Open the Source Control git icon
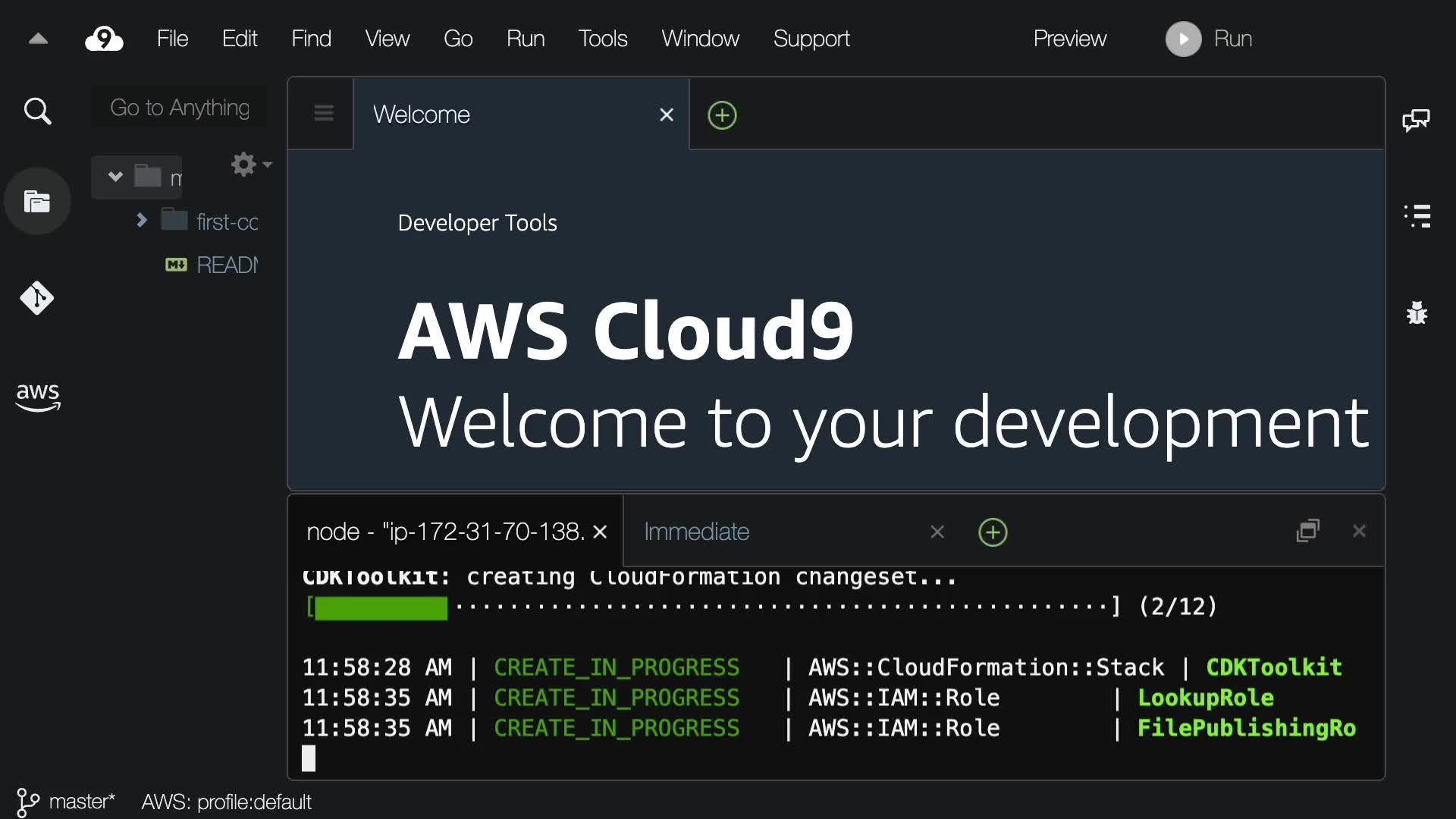The height and width of the screenshot is (819, 1456). (x=37, y=298)
